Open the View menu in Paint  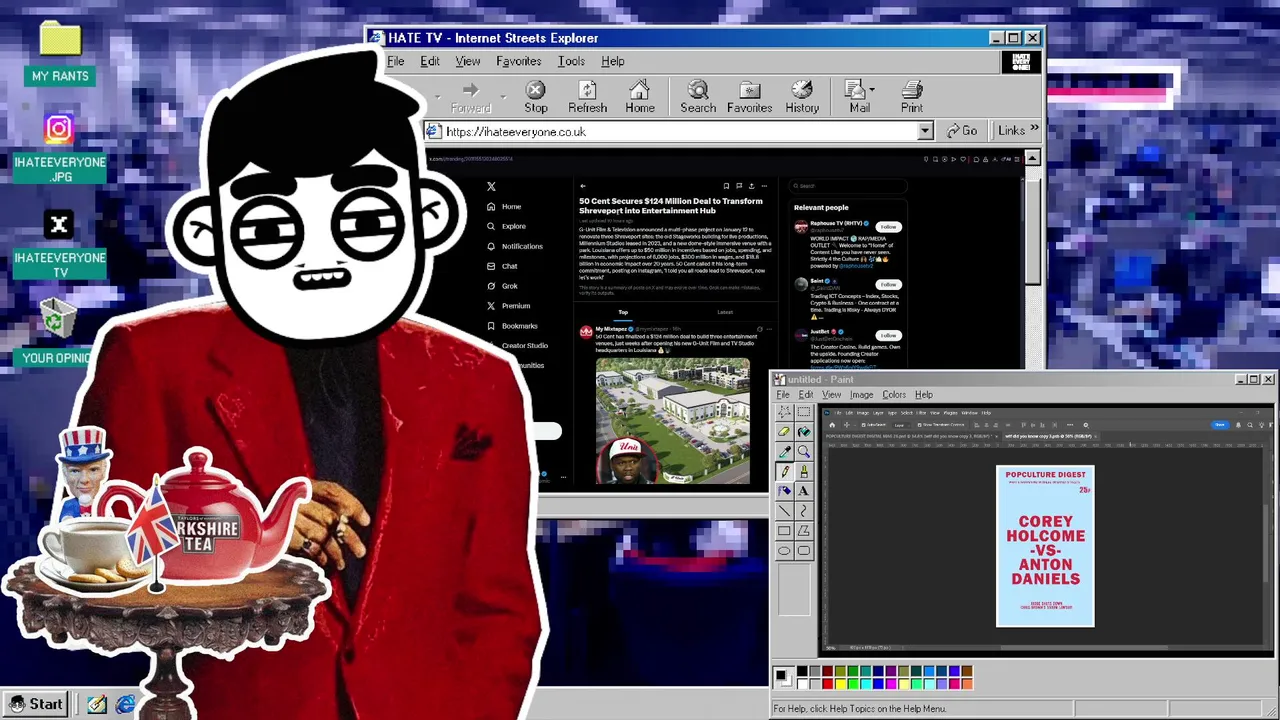(831, 395)
